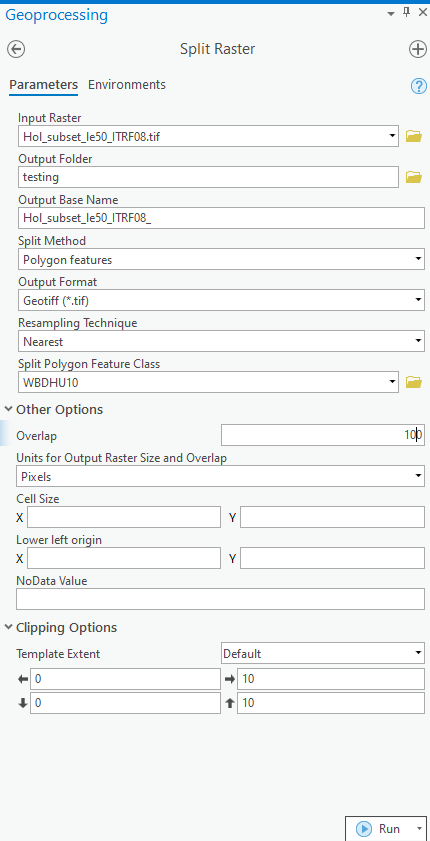Select the Parameters tab
430x841 pixels.
click(x=43, y=85)
